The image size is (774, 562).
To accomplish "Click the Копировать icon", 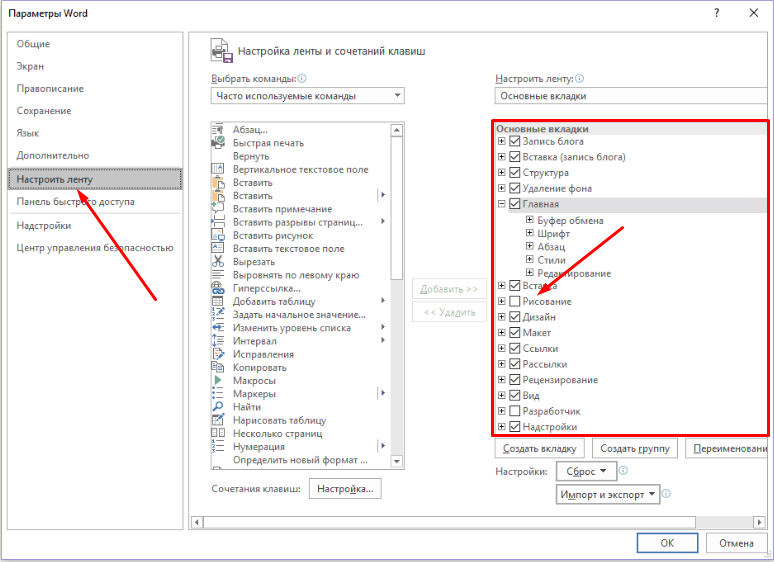I will [218, 367].
